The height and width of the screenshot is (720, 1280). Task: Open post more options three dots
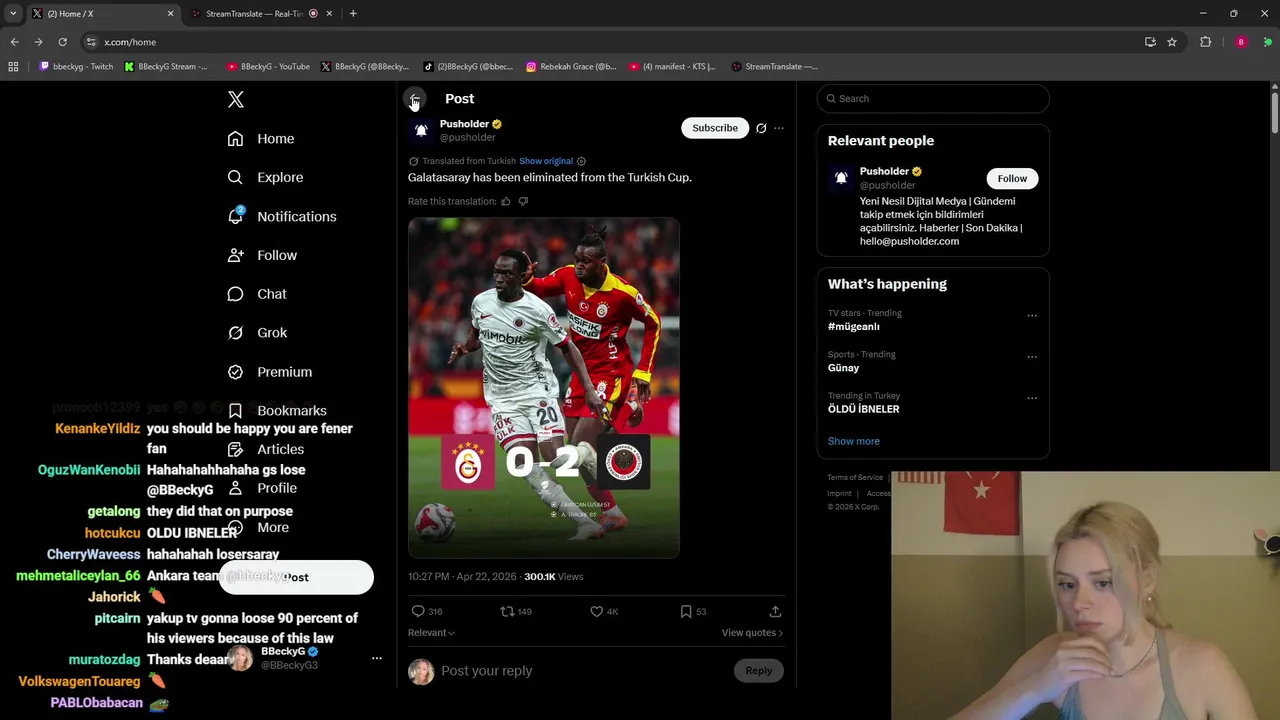coord(779,128)
